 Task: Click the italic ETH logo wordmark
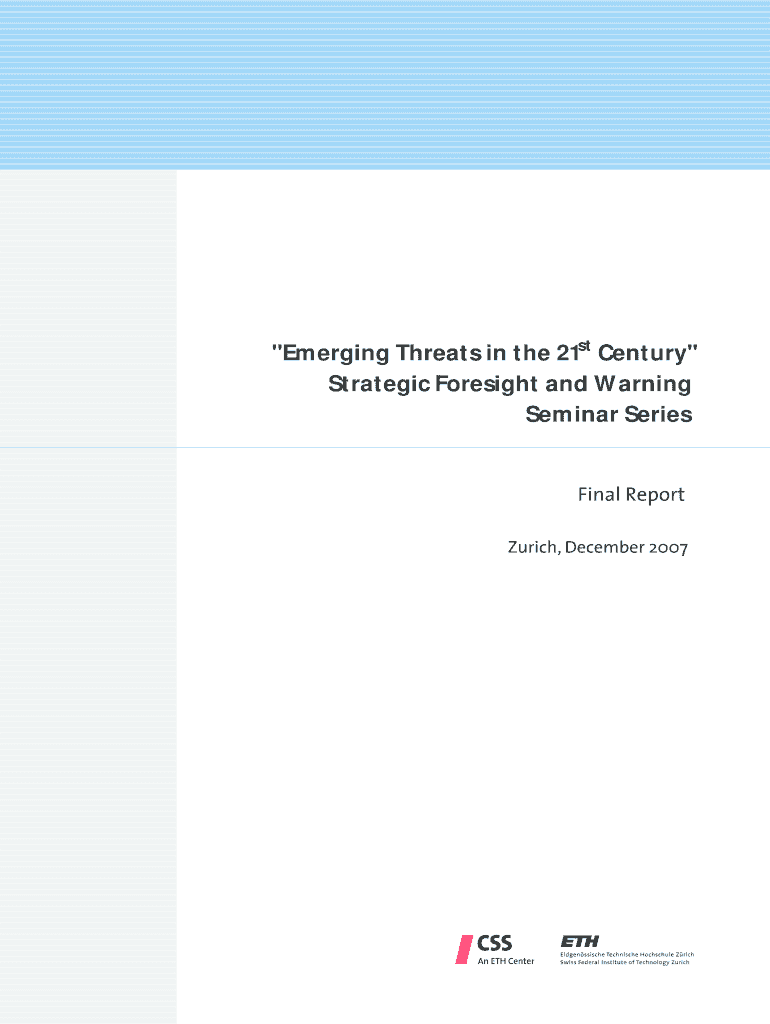coord(580,941)
